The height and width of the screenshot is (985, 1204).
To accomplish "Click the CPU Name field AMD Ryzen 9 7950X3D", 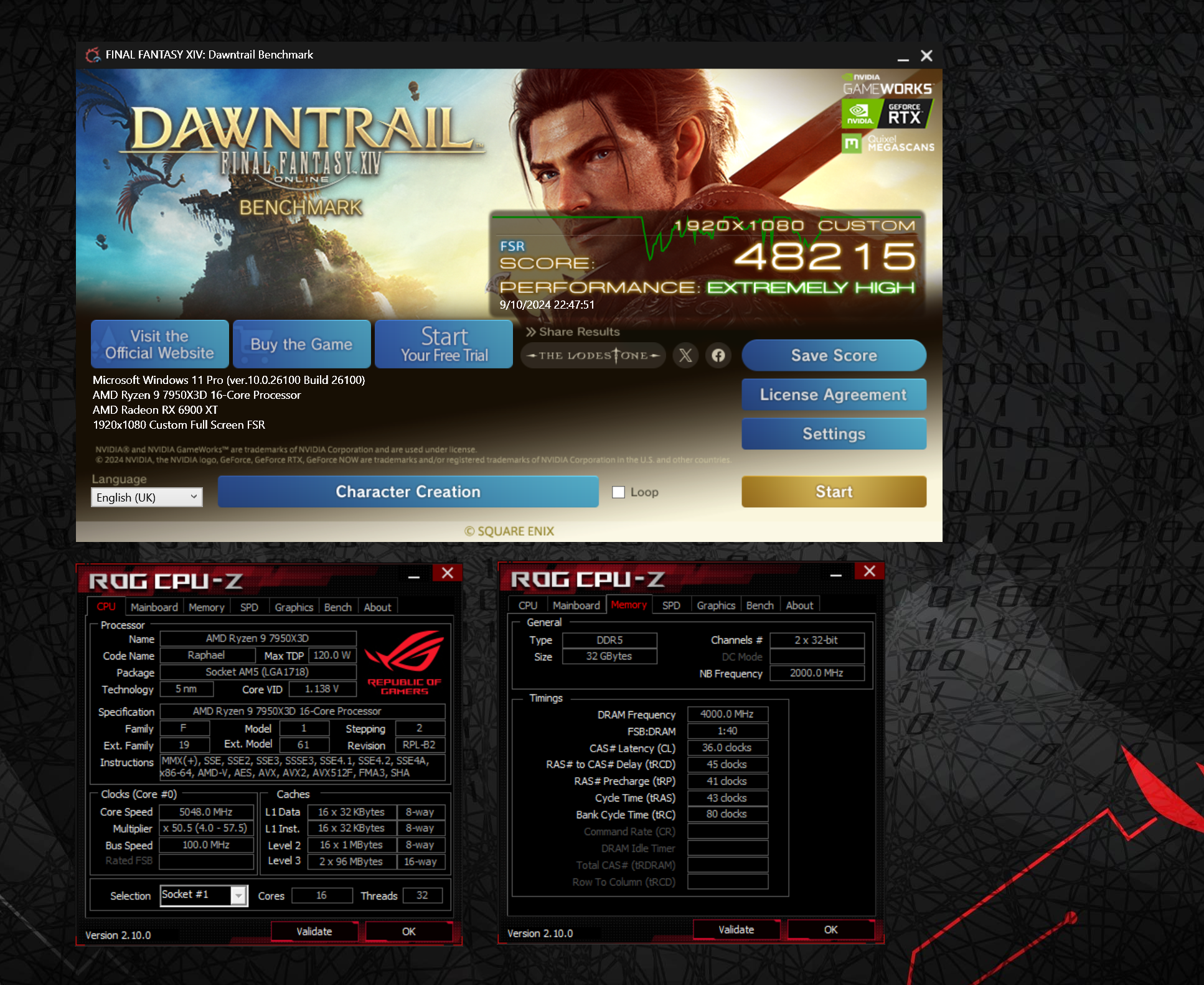I will [x=258, y=638].
